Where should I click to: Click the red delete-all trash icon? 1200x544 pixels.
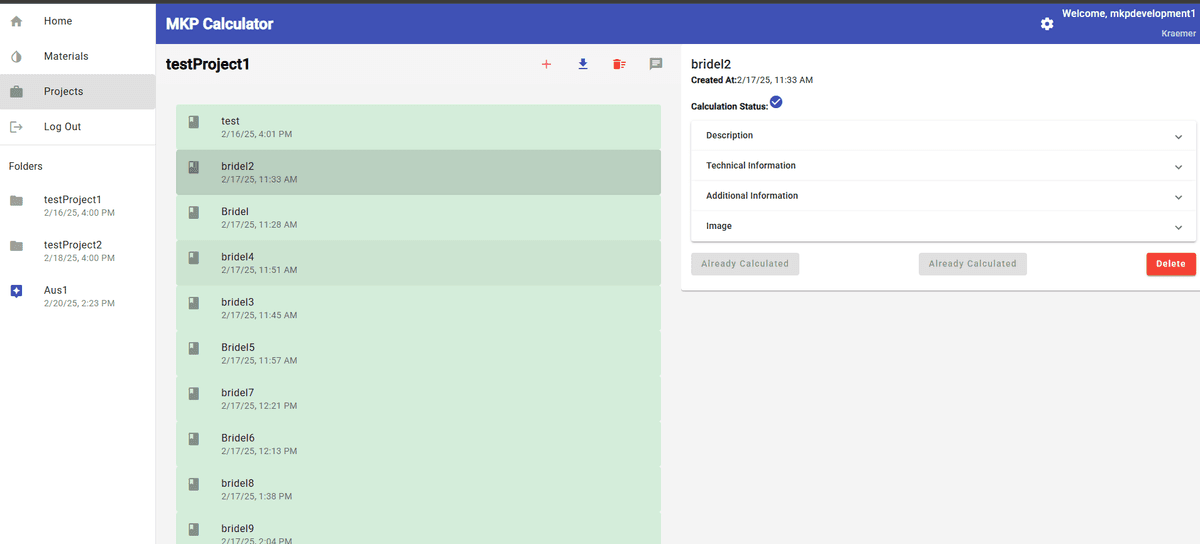pos(619,64)
